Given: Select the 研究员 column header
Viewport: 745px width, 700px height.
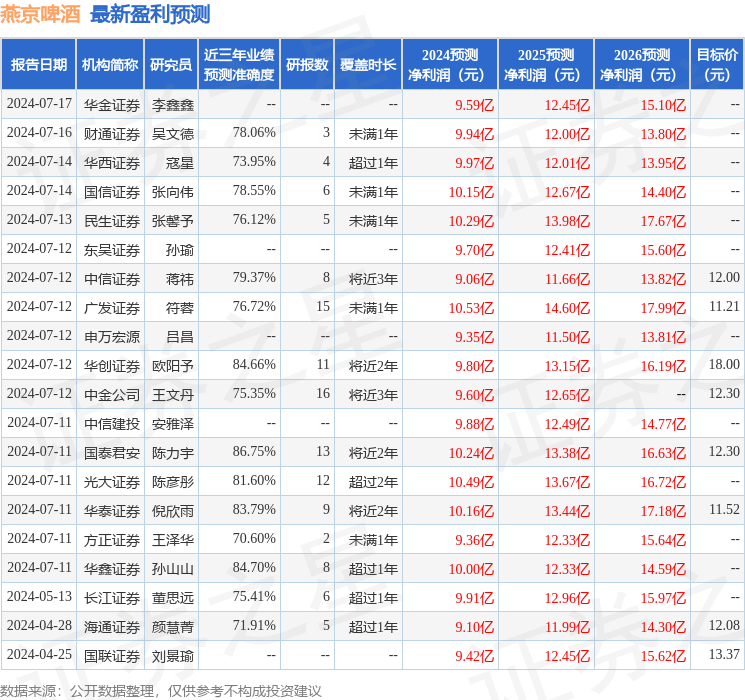Looking at the screenshot, I should (x=171, y=65).
